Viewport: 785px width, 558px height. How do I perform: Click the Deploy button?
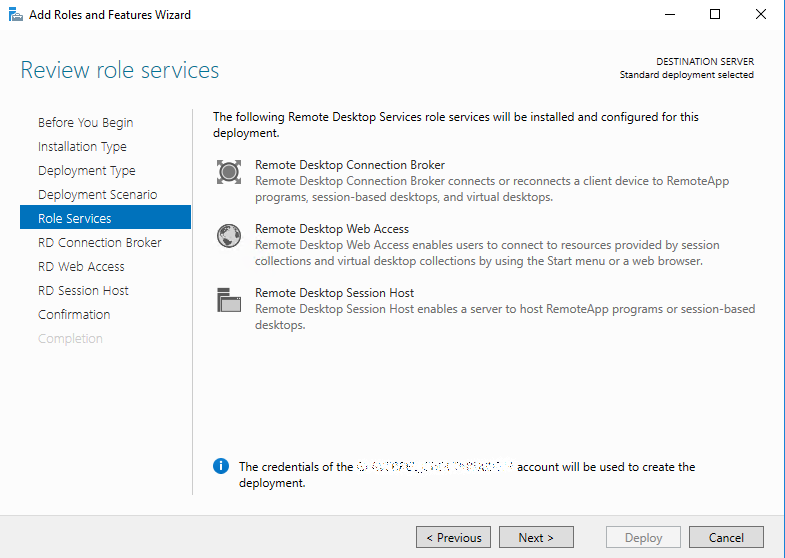point(643,537)
